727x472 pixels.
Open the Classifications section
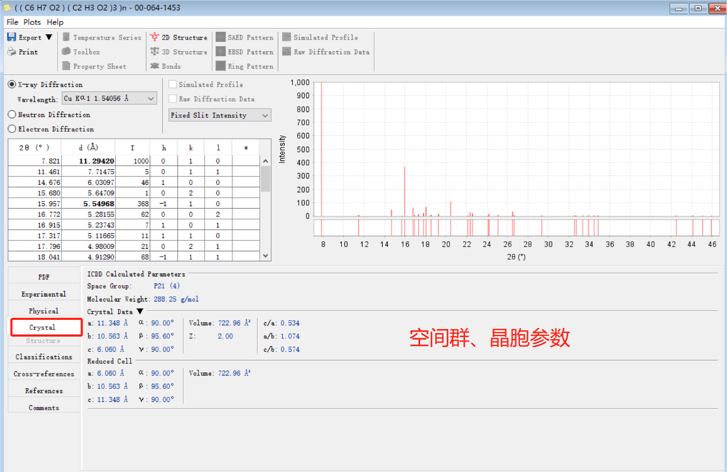44,357
